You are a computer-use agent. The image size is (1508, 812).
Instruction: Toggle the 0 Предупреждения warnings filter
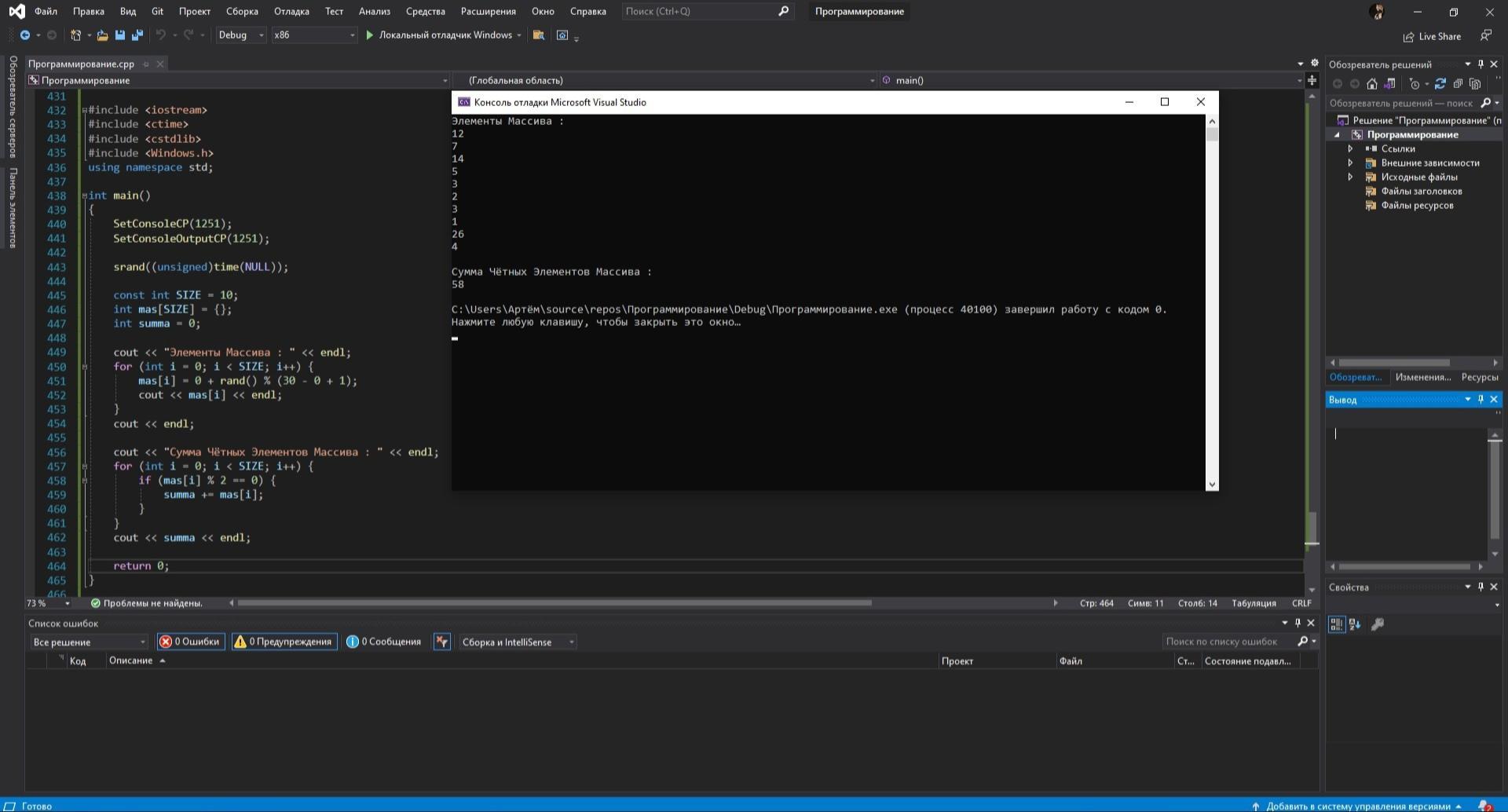click(284, 642)
